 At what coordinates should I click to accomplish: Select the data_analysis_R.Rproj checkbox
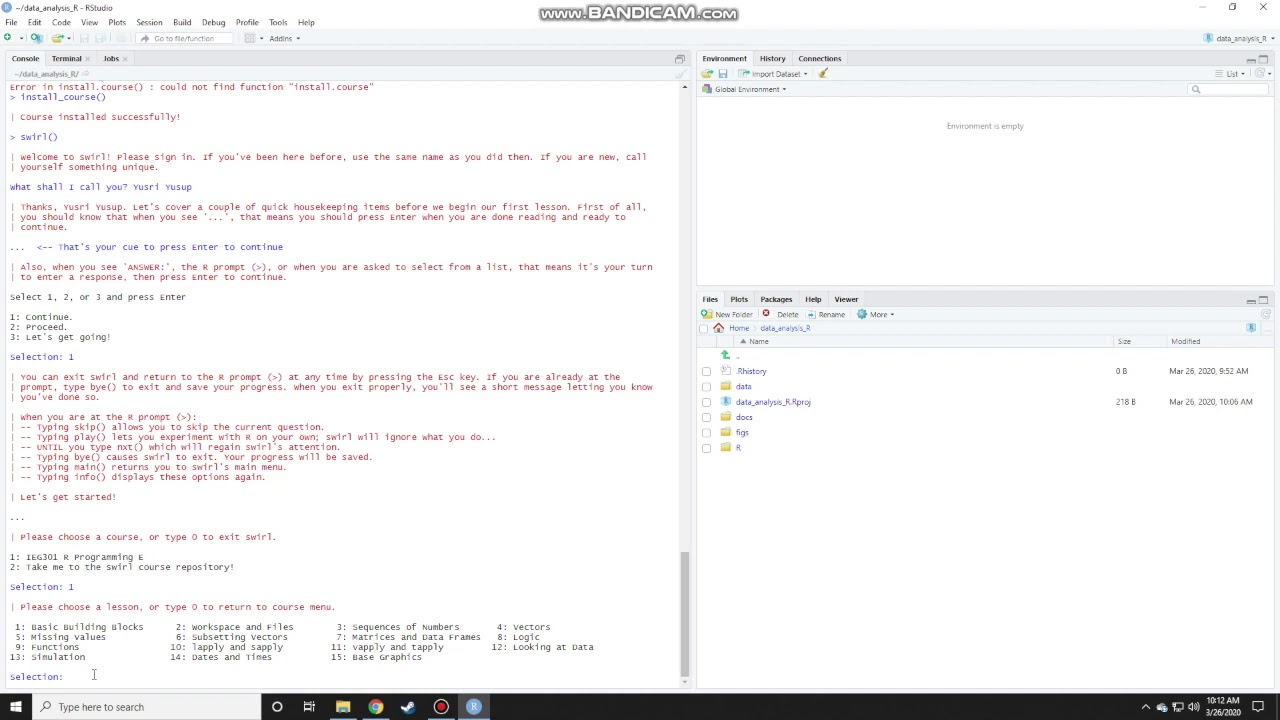pyautogui.click(x=707, y=402)
